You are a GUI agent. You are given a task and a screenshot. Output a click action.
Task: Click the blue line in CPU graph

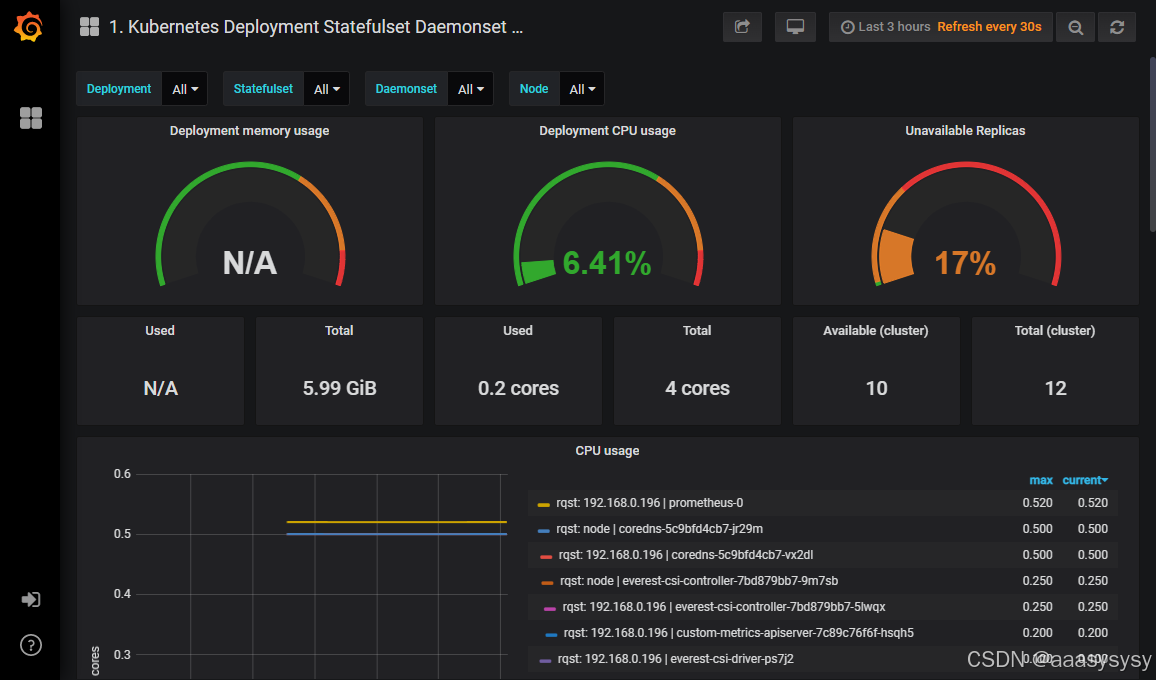coord(397,534)
